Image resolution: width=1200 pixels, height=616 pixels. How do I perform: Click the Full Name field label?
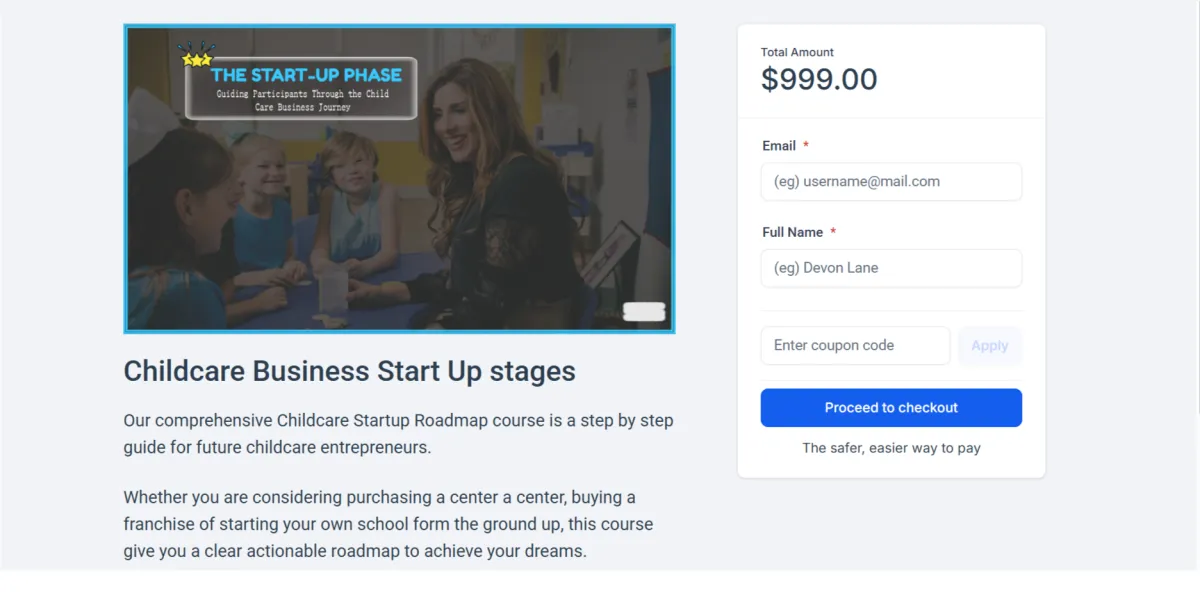[793, 232]
